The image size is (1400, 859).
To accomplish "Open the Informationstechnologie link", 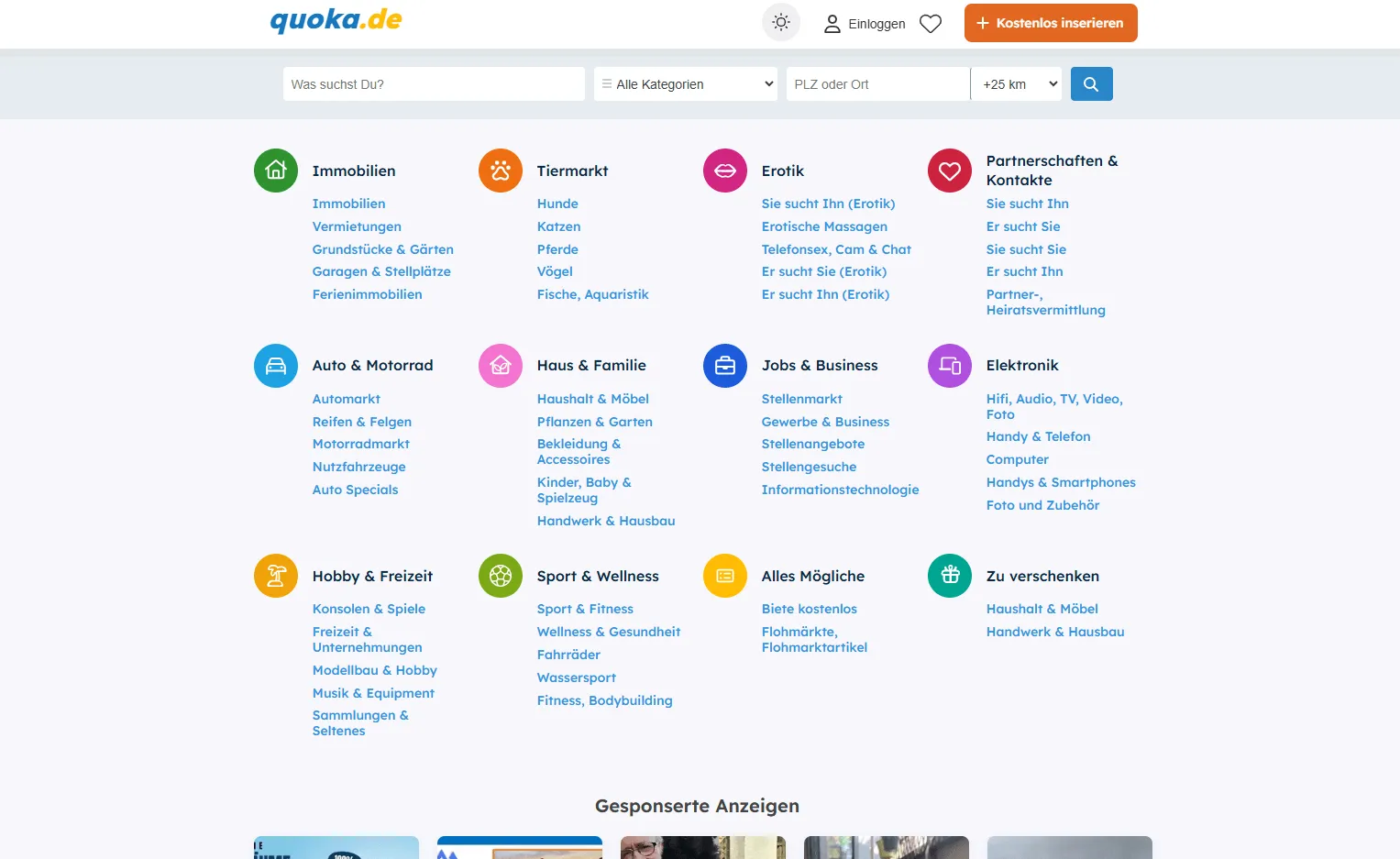I will (x=840, y=490).
